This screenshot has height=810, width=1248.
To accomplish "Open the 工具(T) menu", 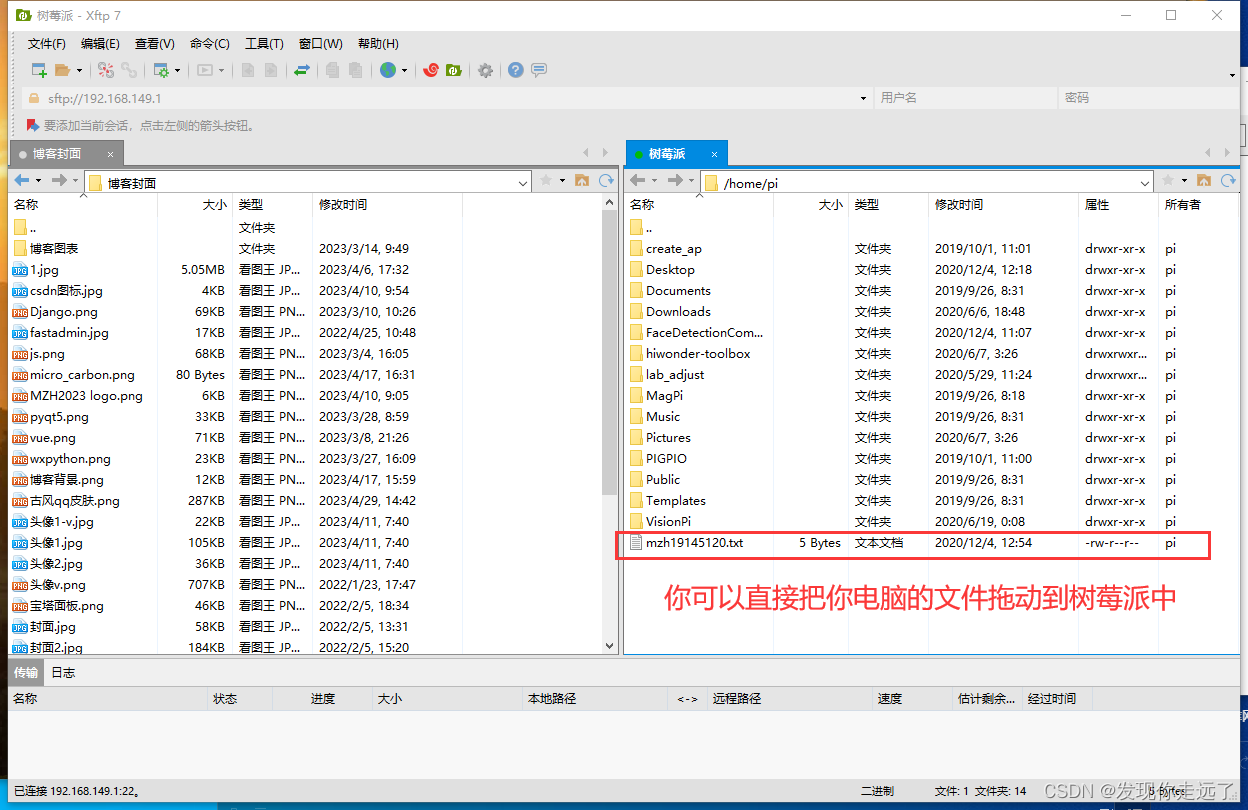I will 264,44.
